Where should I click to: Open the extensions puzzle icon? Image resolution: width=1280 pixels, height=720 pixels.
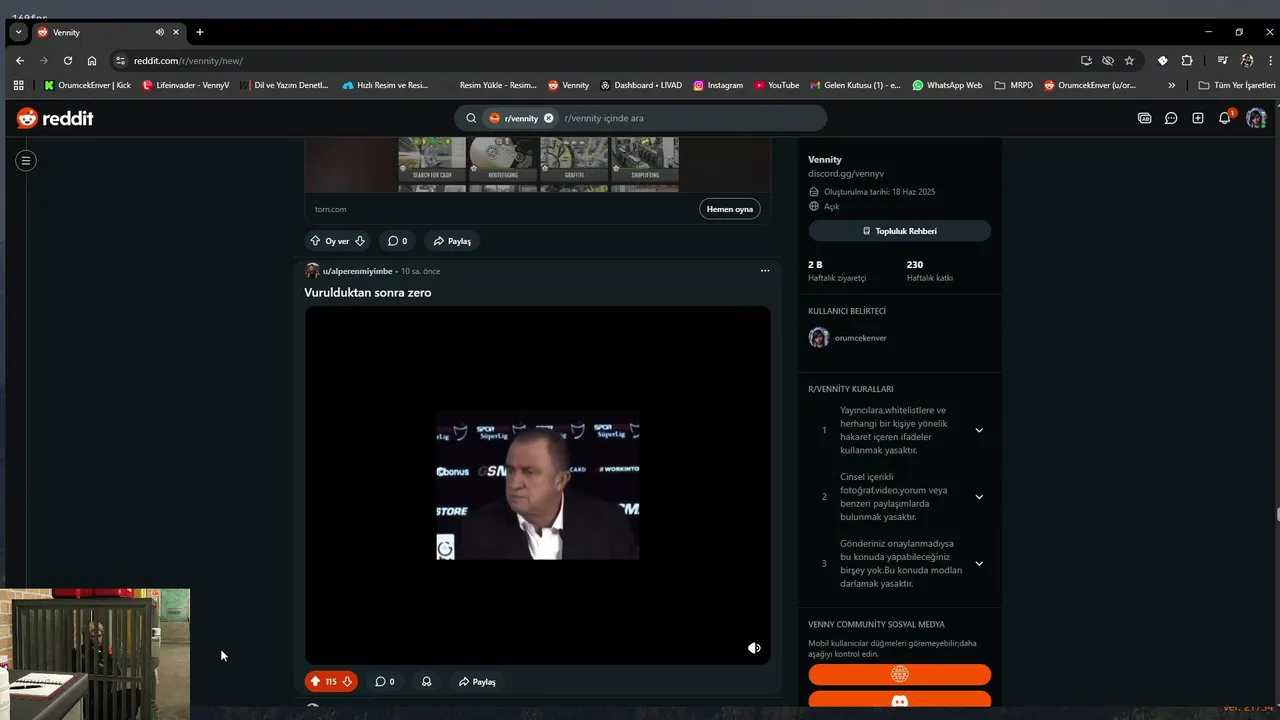[x=1187, y=60]
